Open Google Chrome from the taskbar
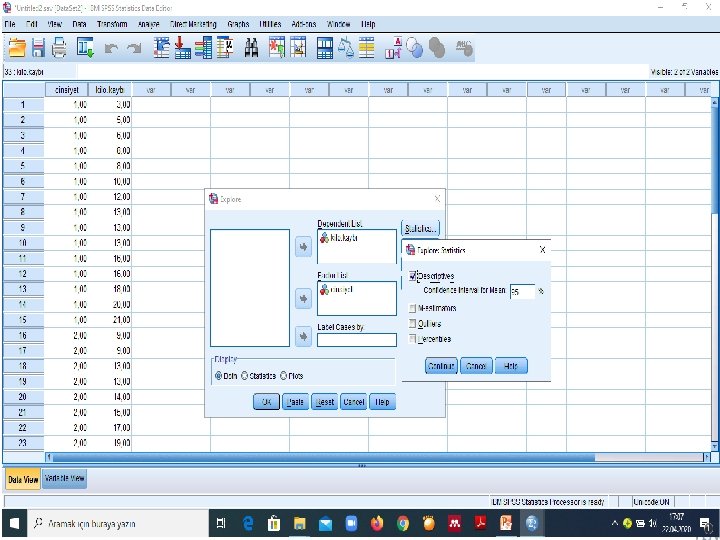The image size is (720, 540). (403, 523)
